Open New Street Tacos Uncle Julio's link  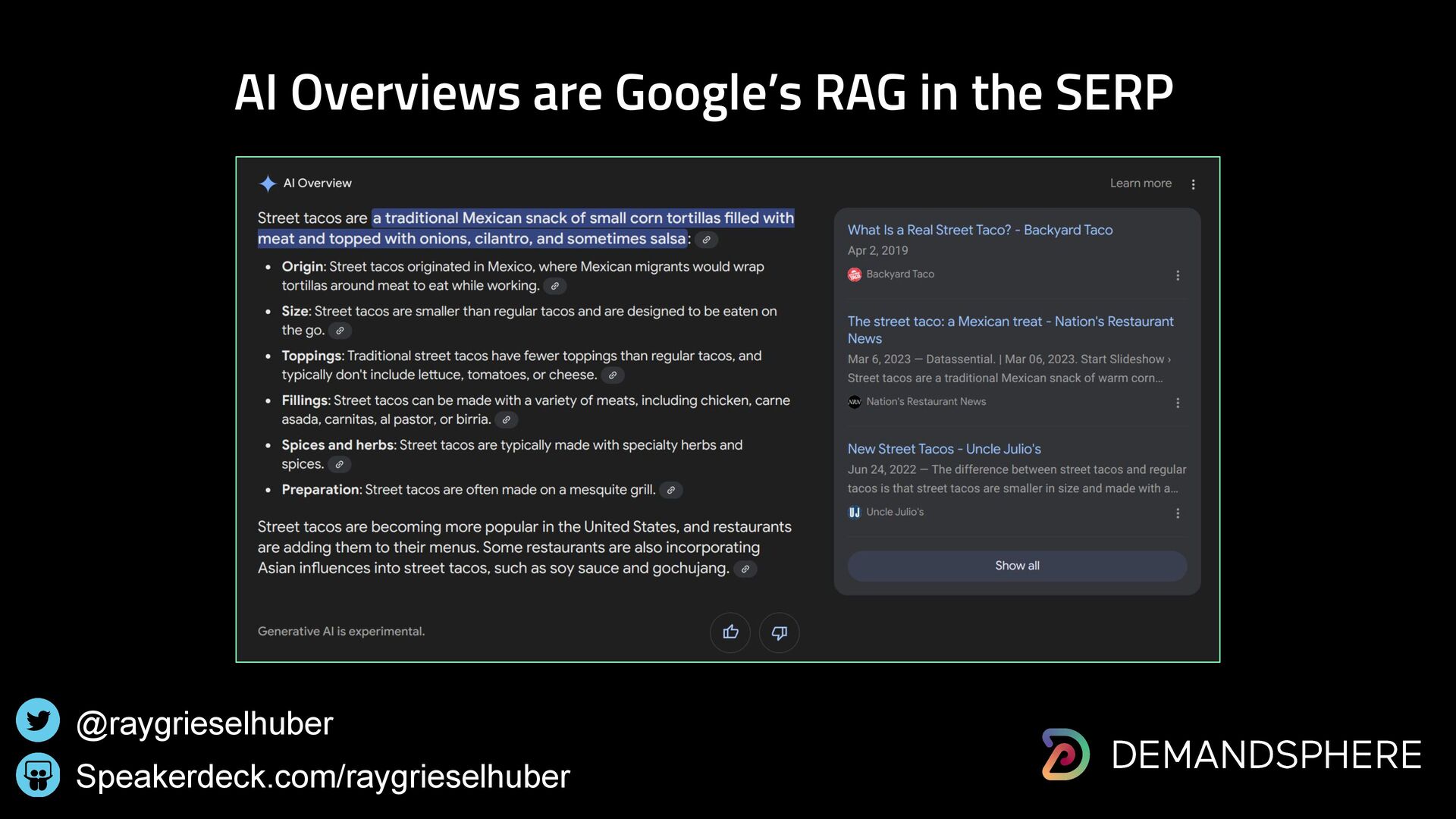point(943,449)
